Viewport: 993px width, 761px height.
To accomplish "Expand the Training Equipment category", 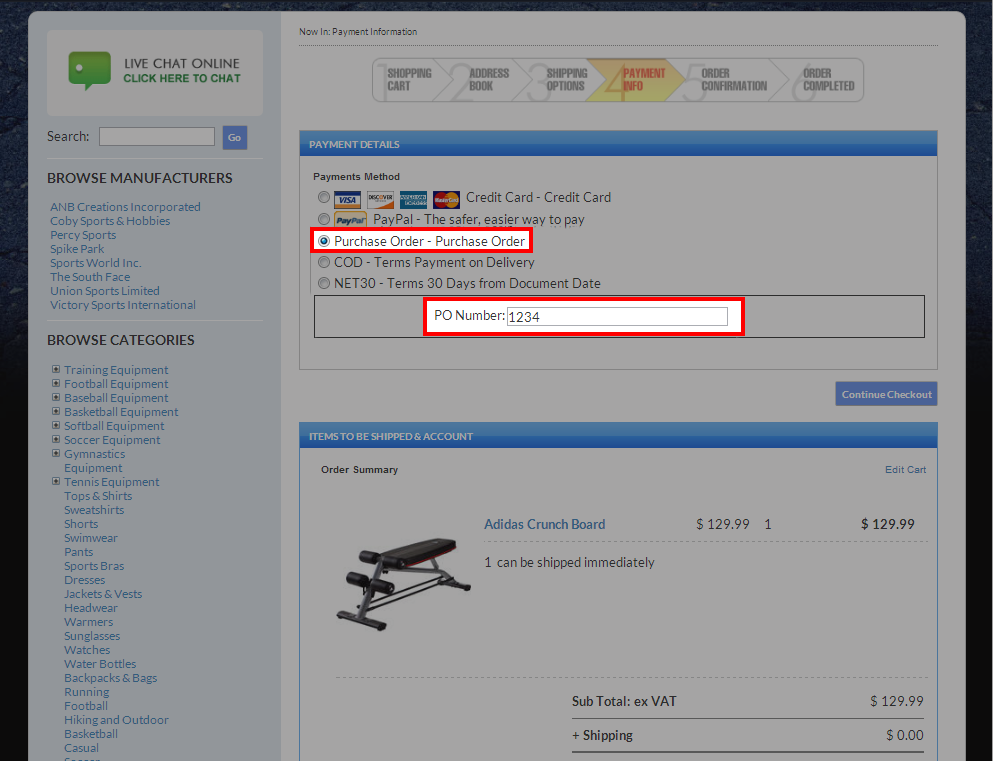I will coord(56,370).
